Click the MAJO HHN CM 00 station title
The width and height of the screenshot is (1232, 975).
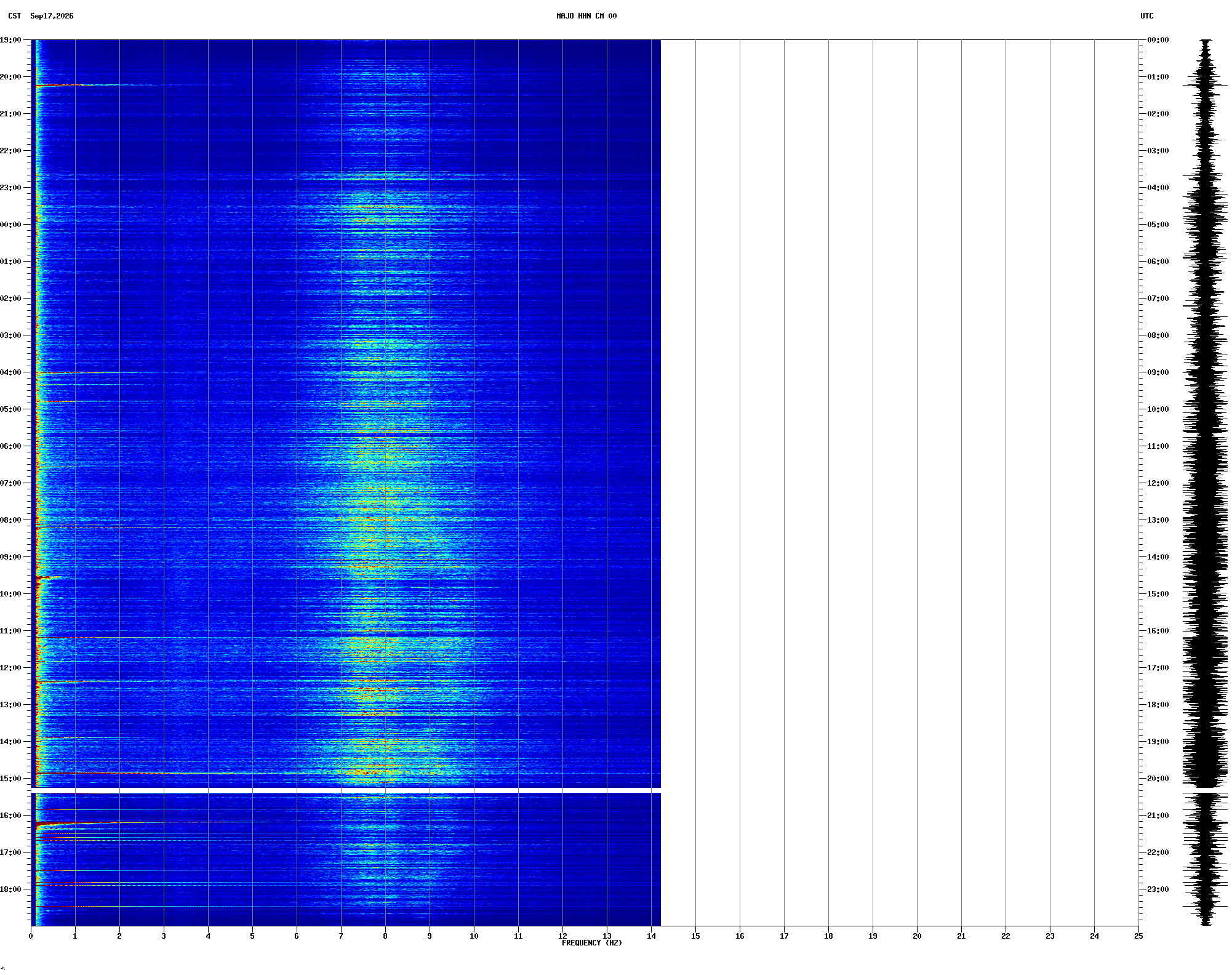pos(586,16)
